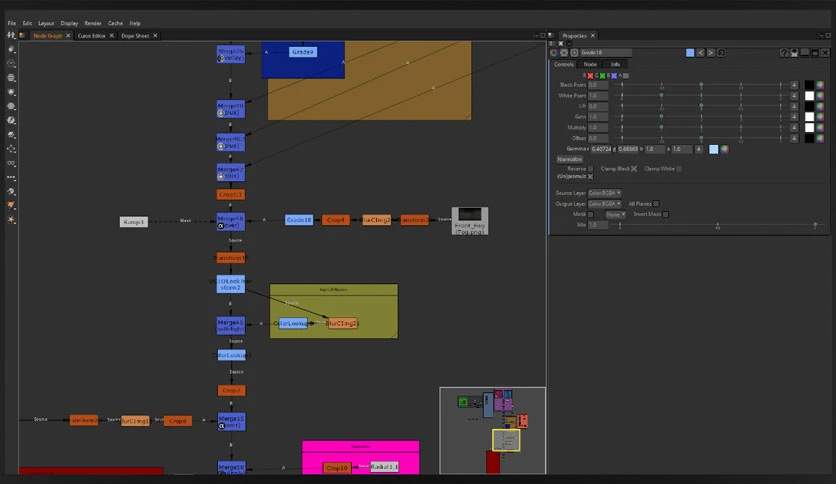Switch to the Curve Editor tab
The image size is (836, 484).
pos(91,36)
